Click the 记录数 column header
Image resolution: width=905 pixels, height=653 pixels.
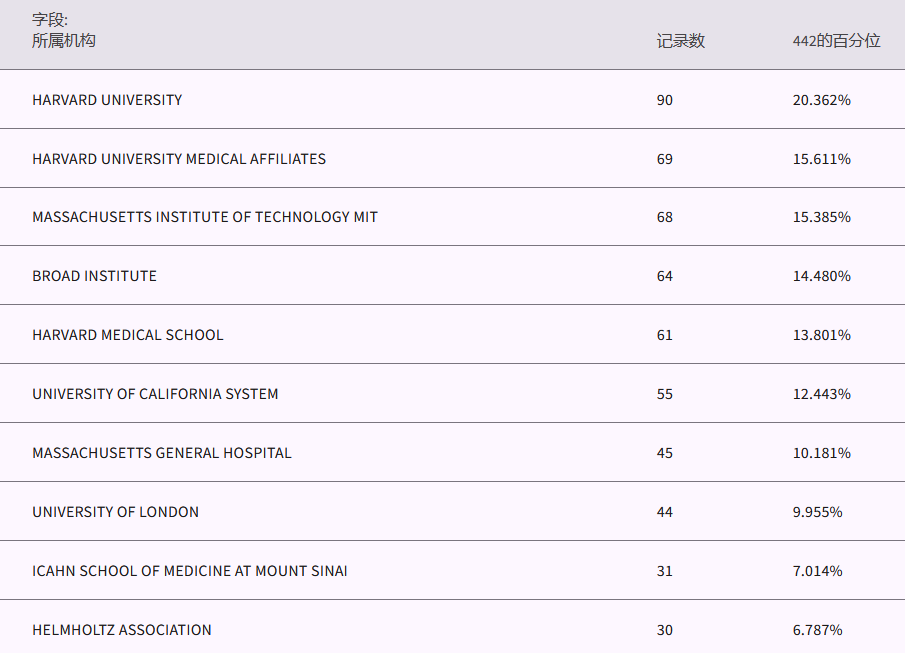click(681, 41)
